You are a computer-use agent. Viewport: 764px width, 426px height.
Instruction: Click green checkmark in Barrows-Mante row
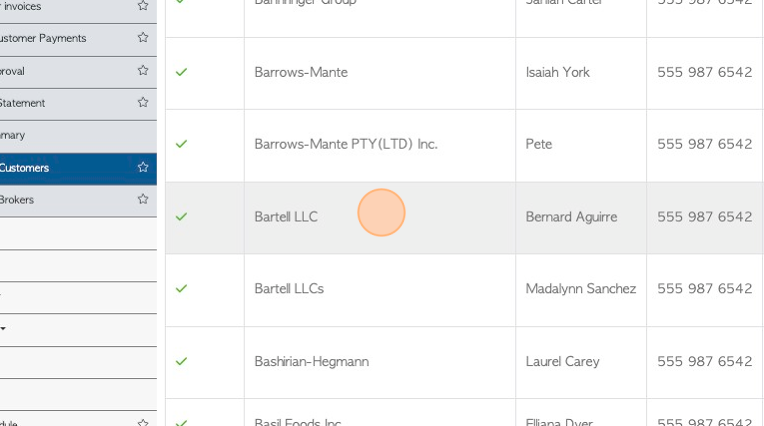181,72
